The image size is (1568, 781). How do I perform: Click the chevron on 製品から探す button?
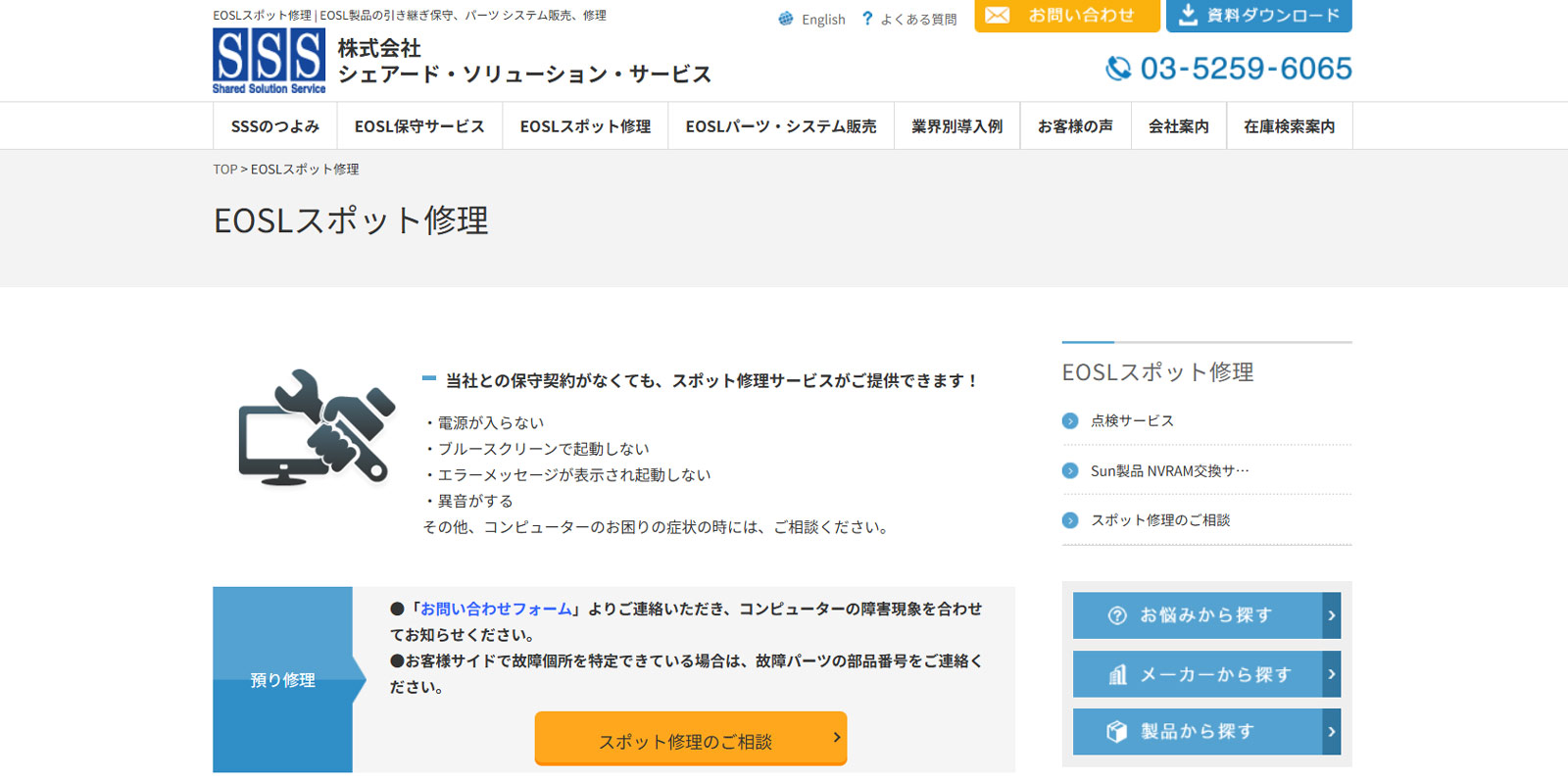pos(1331,732)
